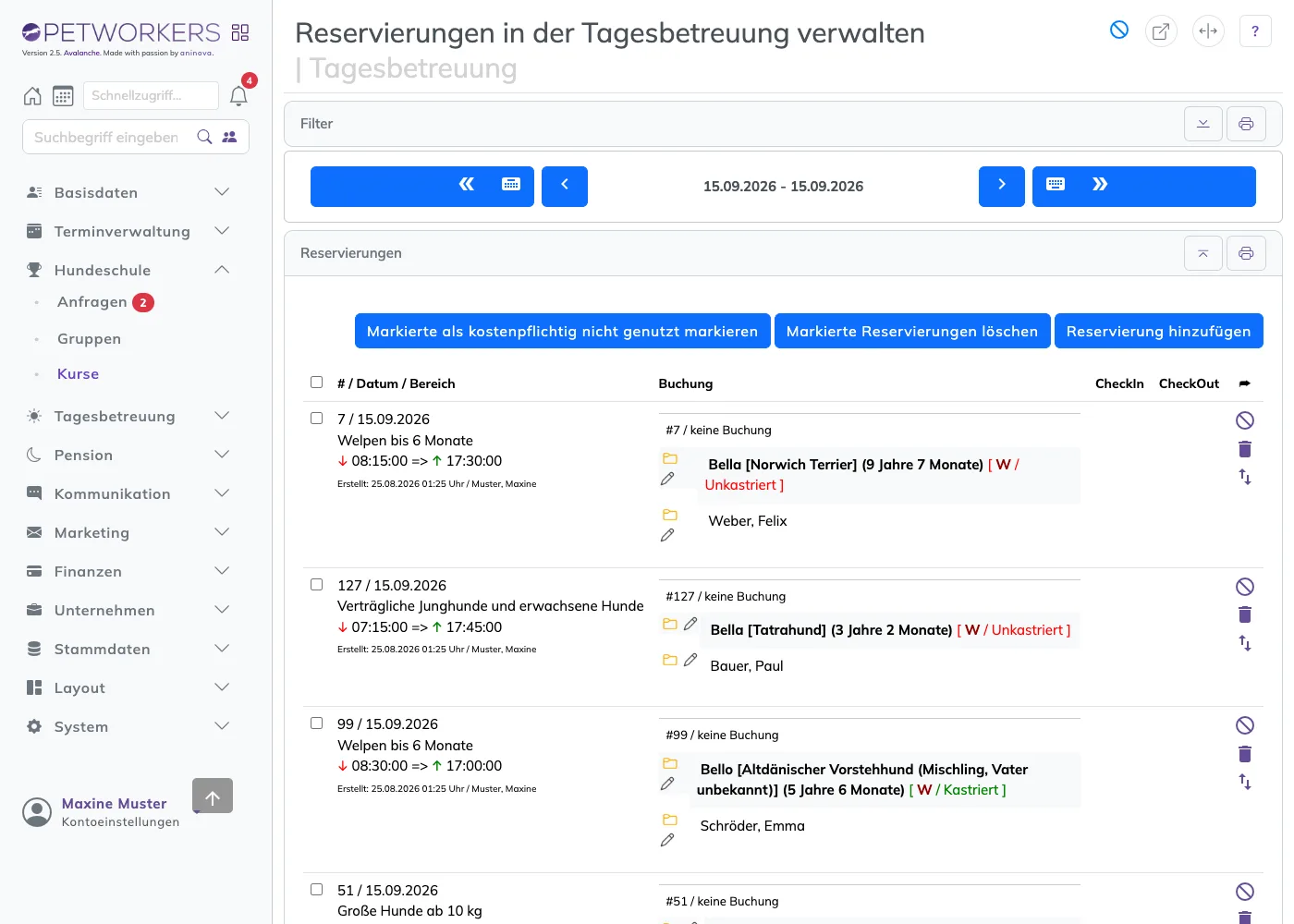Expand the Kommunikation menu
This screenshot has width=1294, height=924.
coord(128,493)
